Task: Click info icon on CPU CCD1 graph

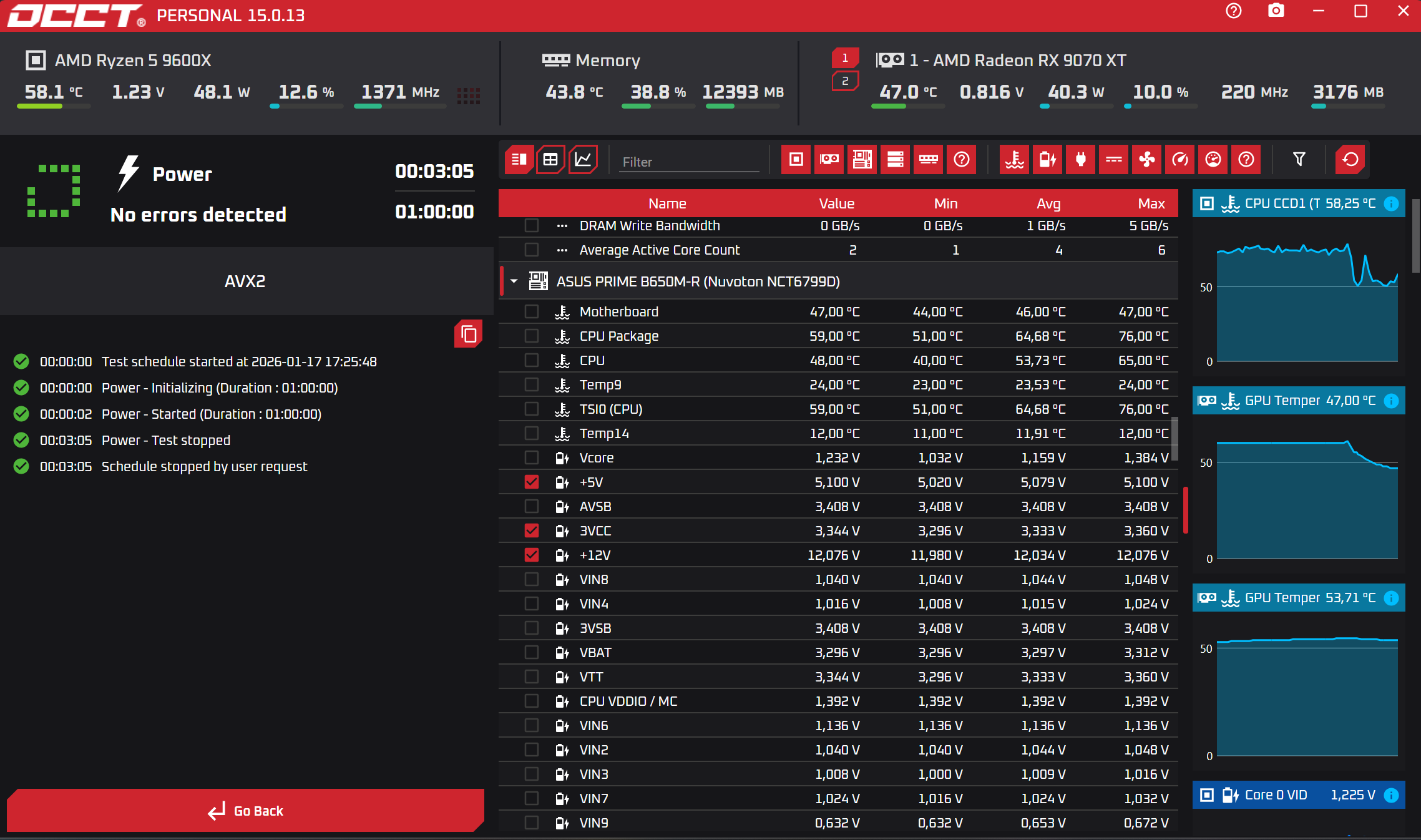Action: pyautogui.click(x=1391, y=203)
